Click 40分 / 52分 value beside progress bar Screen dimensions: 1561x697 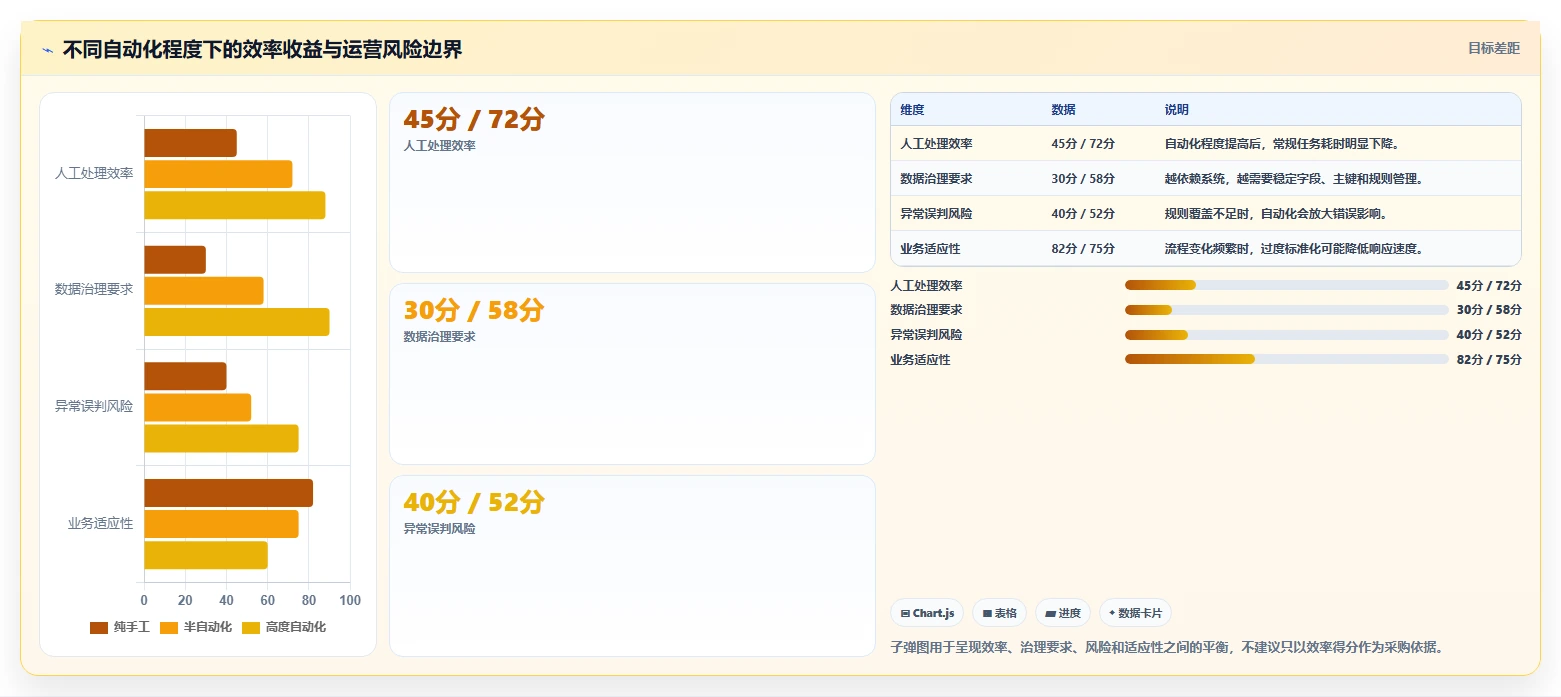click(x=1489, y=335)
